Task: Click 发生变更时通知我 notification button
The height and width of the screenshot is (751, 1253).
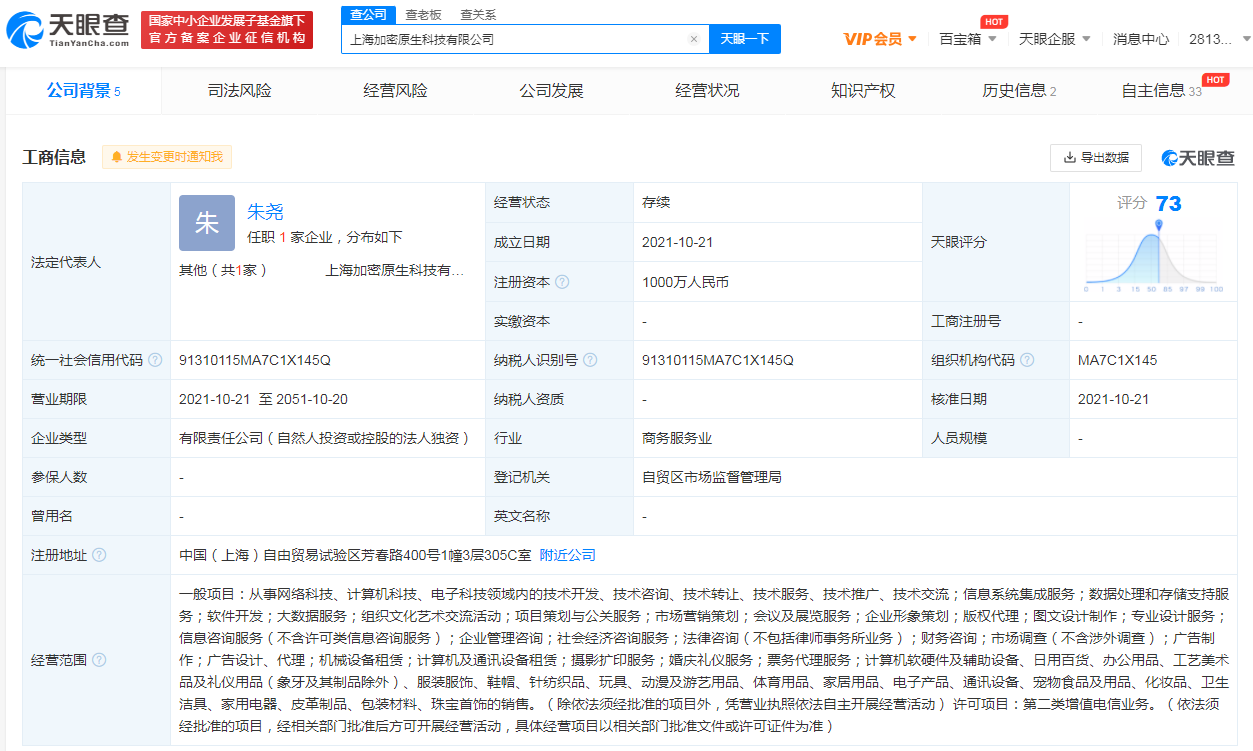Action: tap(167, 157)
